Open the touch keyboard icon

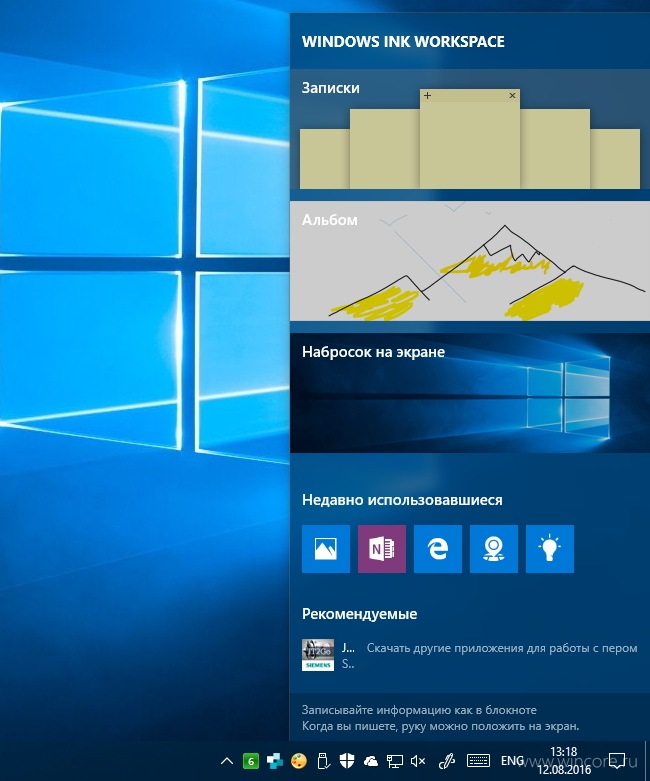478,760
